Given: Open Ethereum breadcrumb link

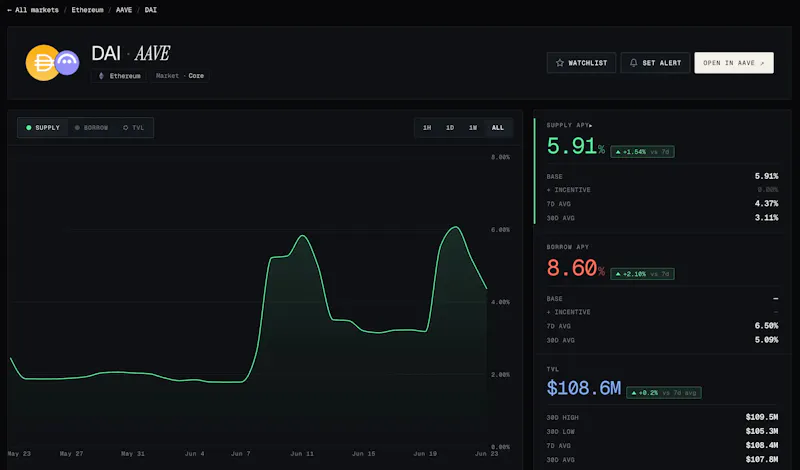Looking at the screenshot, I should tap(87, 10).
